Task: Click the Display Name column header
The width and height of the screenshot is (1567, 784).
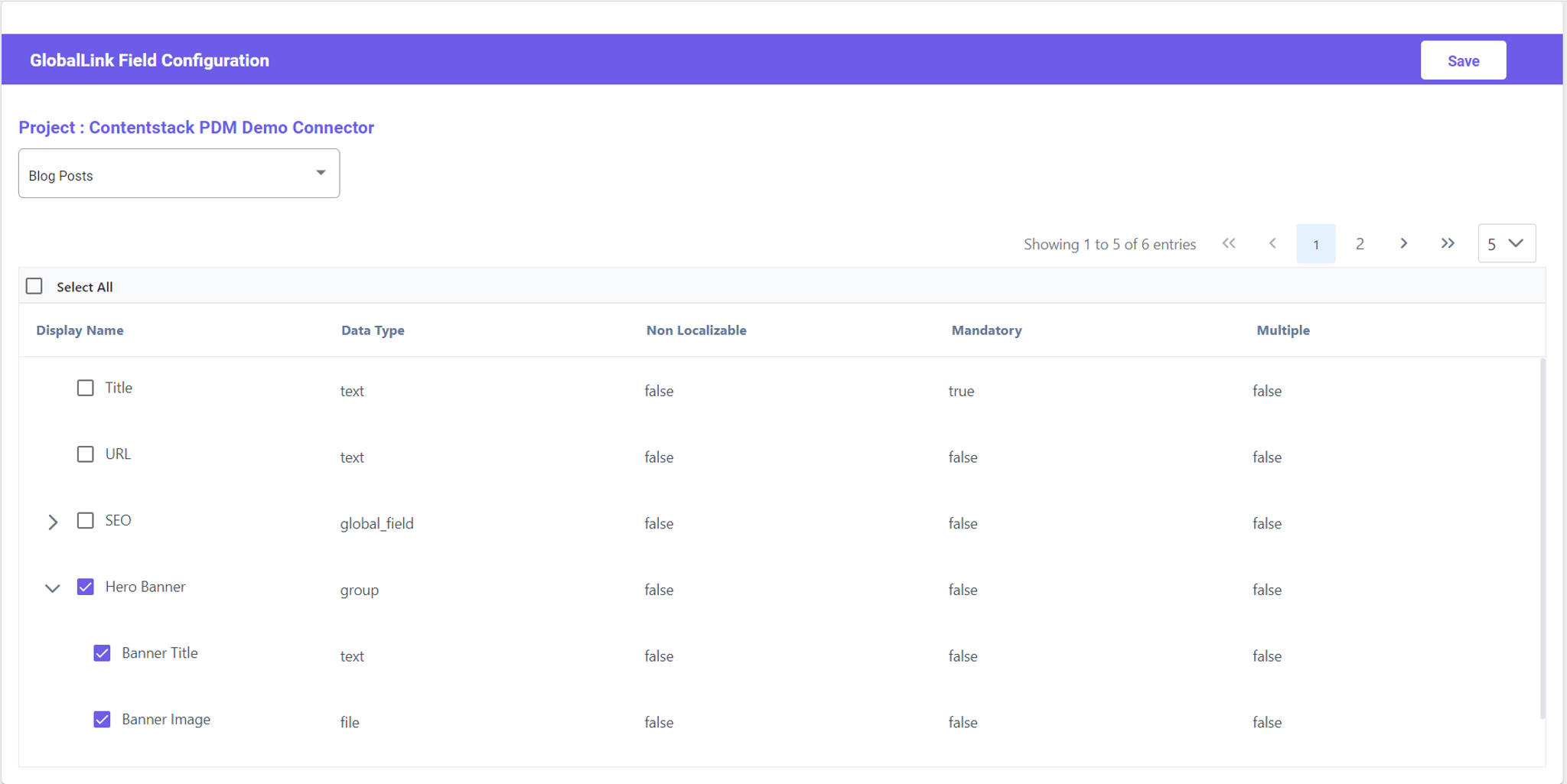Action: pyautogui.click(x=80, y=330)
